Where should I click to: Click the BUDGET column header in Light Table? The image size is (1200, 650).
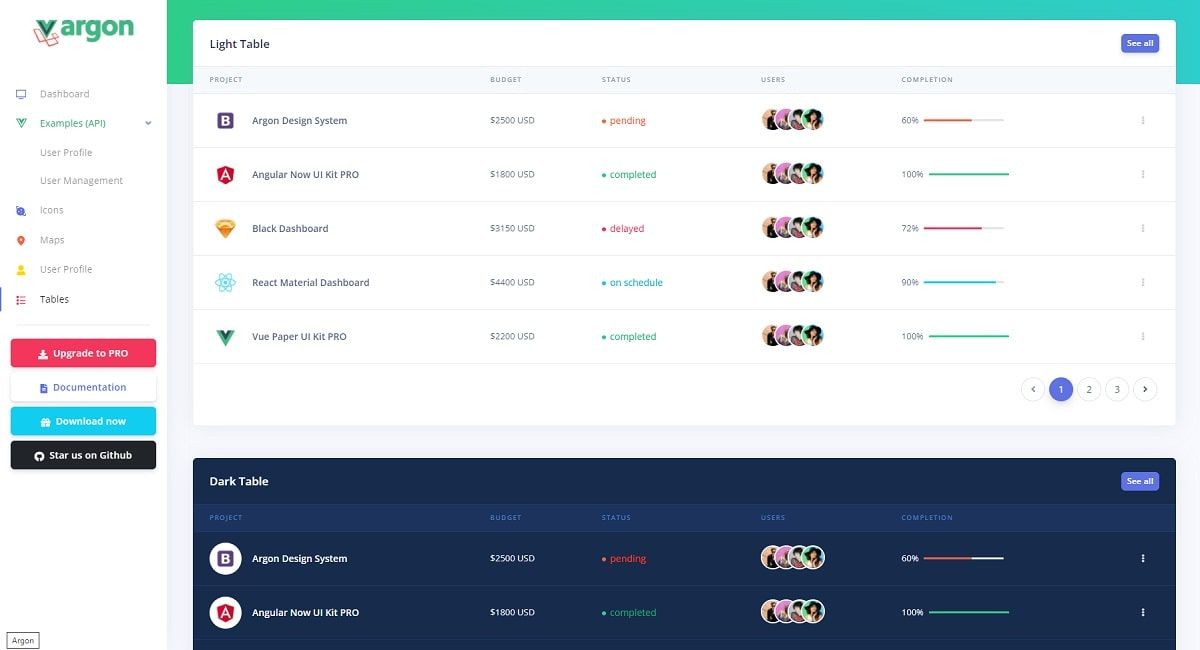tap(506, 80)
